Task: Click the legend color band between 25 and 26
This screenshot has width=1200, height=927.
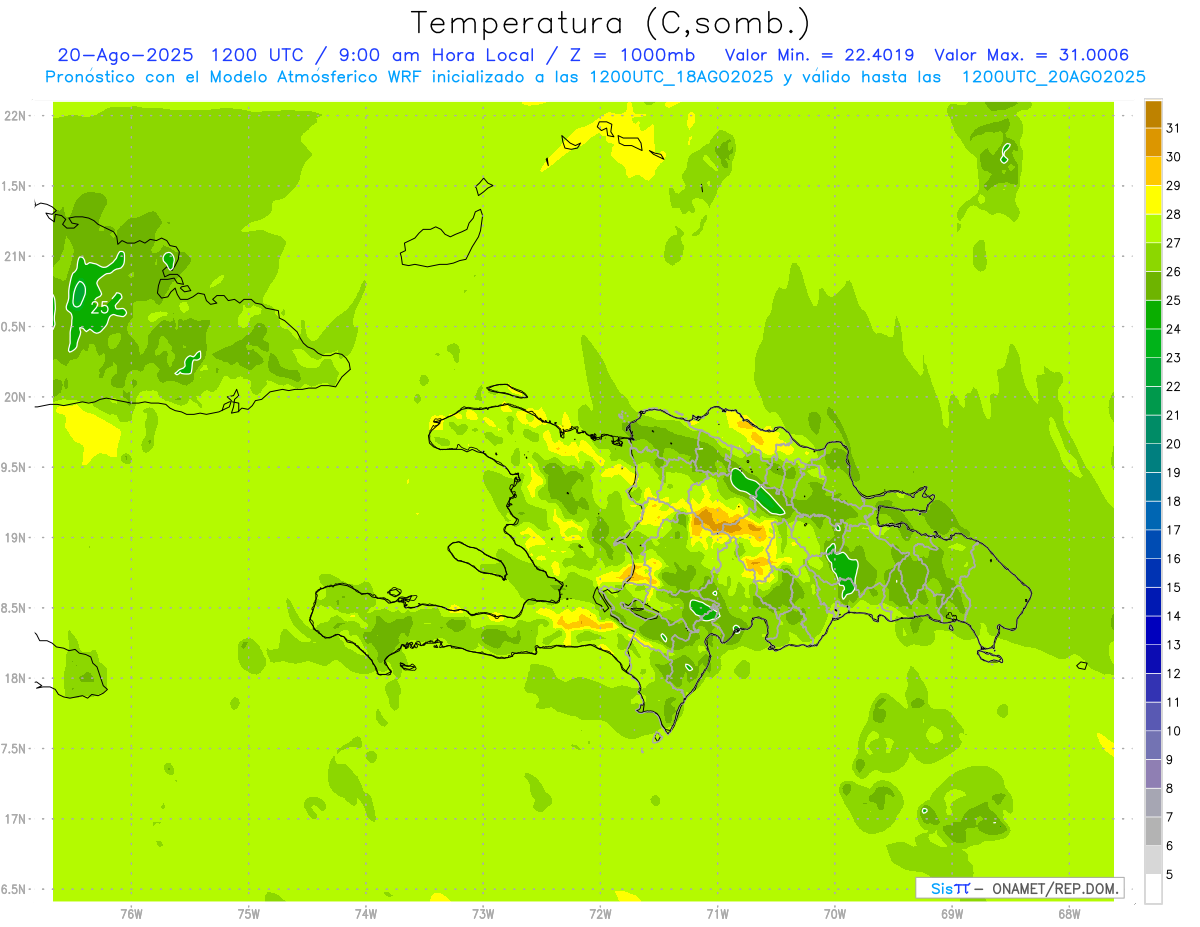Action: (1153, 286)
